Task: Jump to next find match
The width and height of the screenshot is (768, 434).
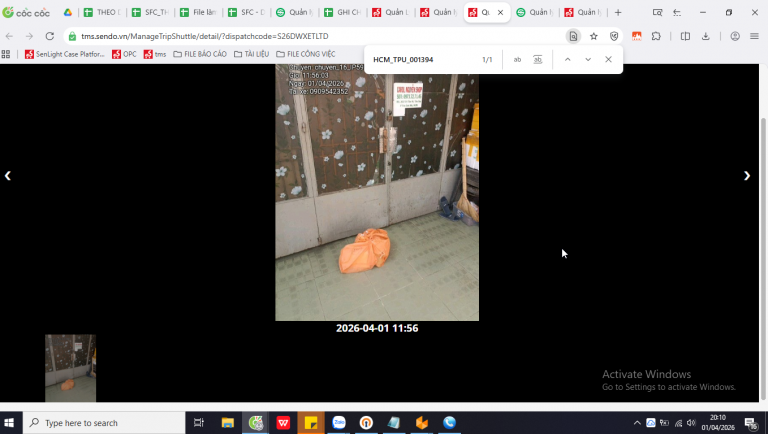Action: tap(588, 59)
